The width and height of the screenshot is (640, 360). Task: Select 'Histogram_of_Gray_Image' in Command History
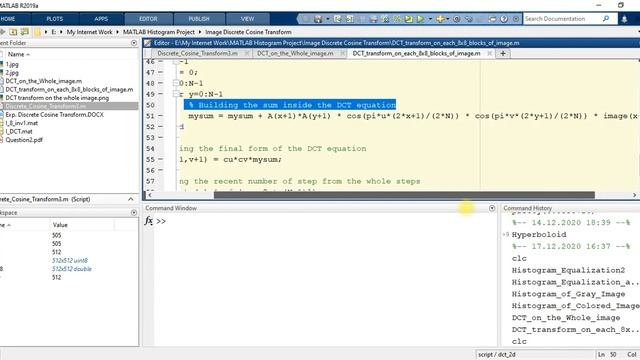click(568, 294)
